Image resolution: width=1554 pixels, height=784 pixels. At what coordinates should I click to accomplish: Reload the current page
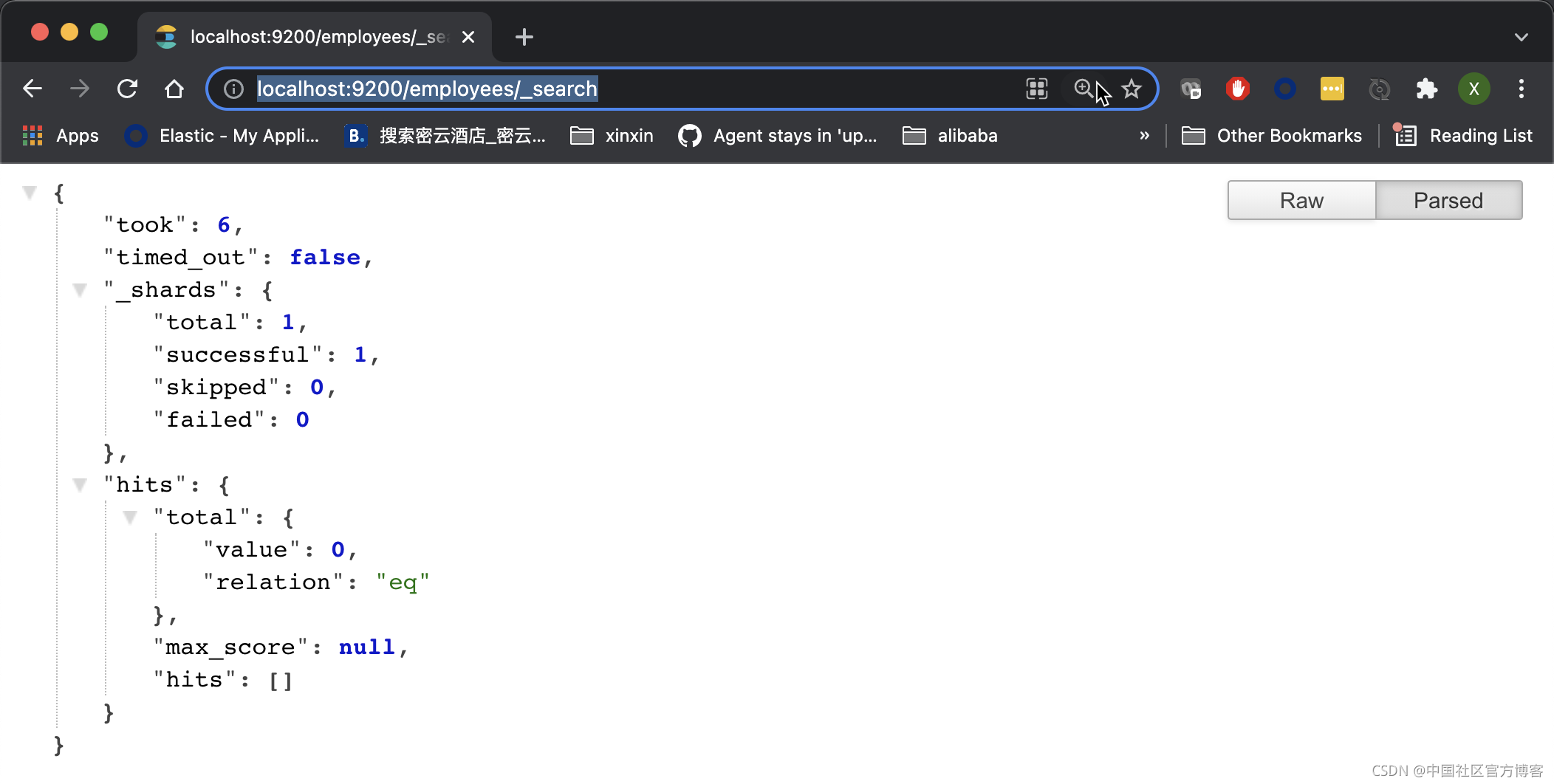pos(127,88)
